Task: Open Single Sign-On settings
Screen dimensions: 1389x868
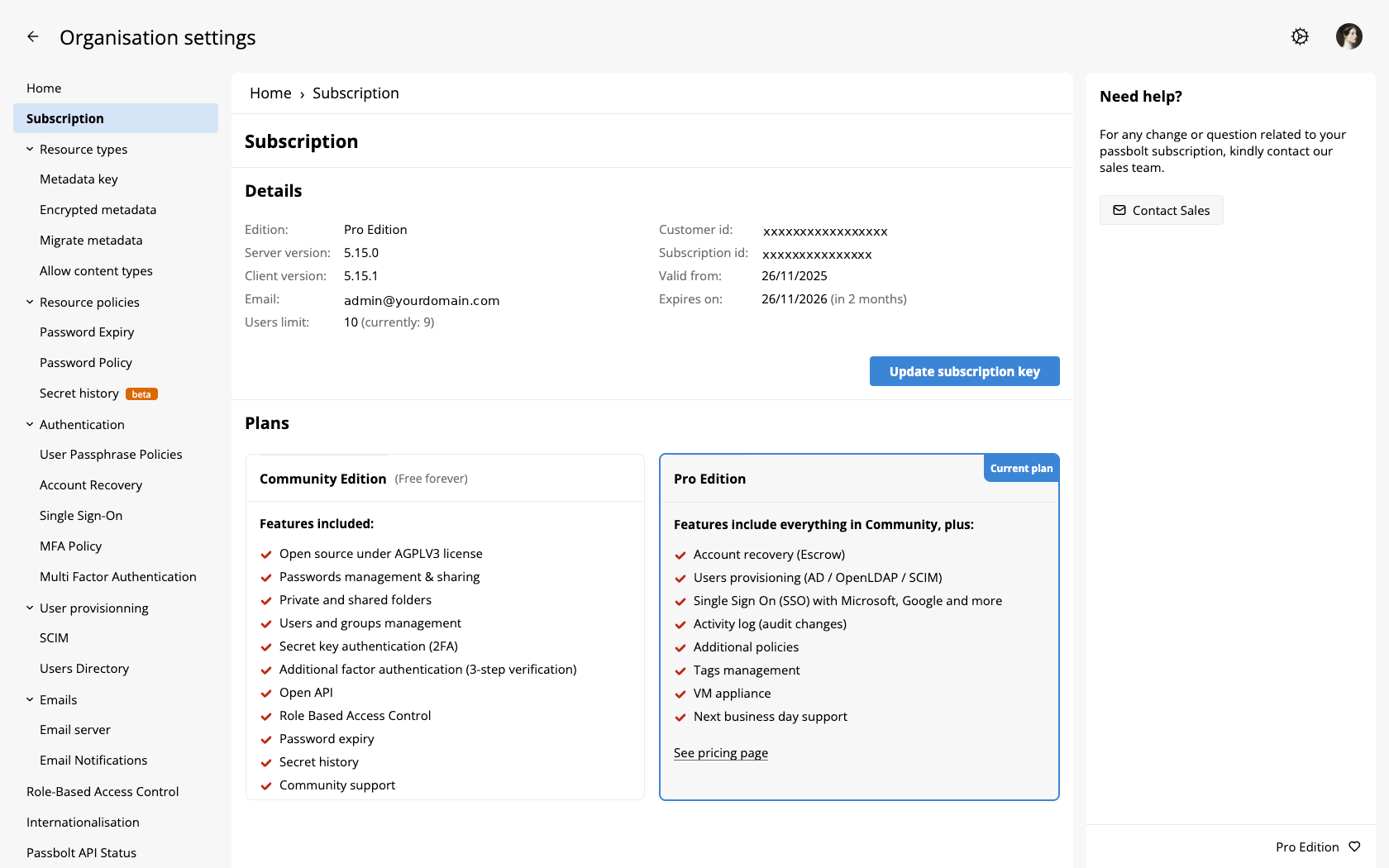Action: [81, 516]
